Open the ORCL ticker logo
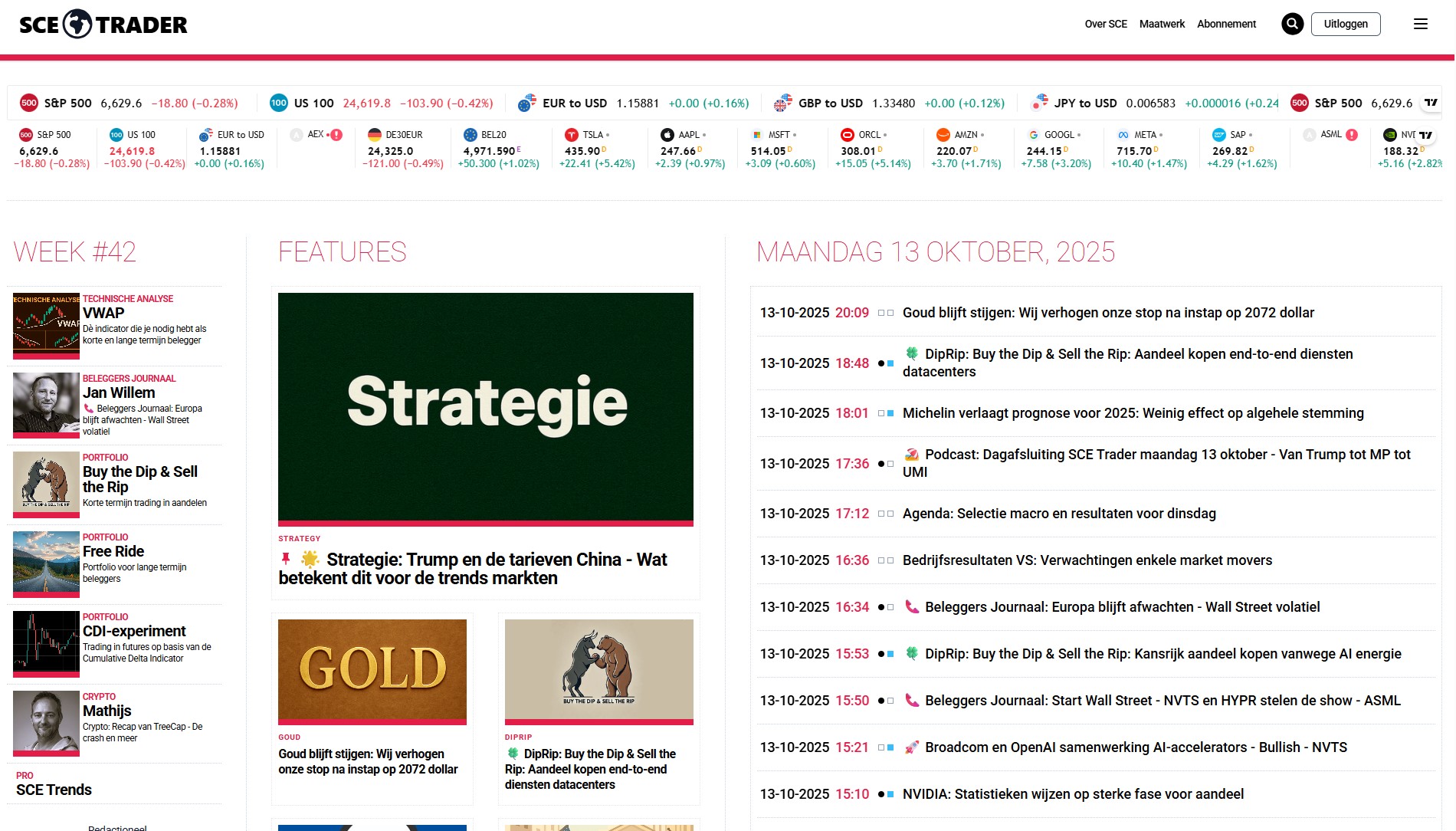The image size is (1456, 831). (848, 135)
